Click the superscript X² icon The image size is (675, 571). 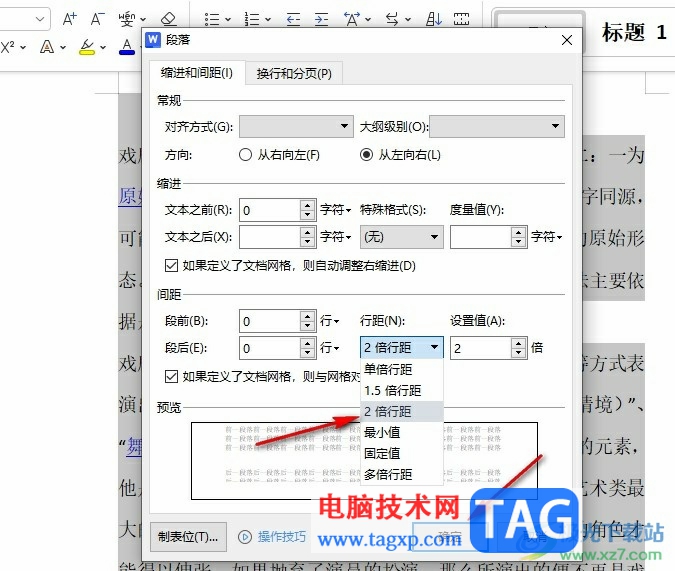point(7,47)
